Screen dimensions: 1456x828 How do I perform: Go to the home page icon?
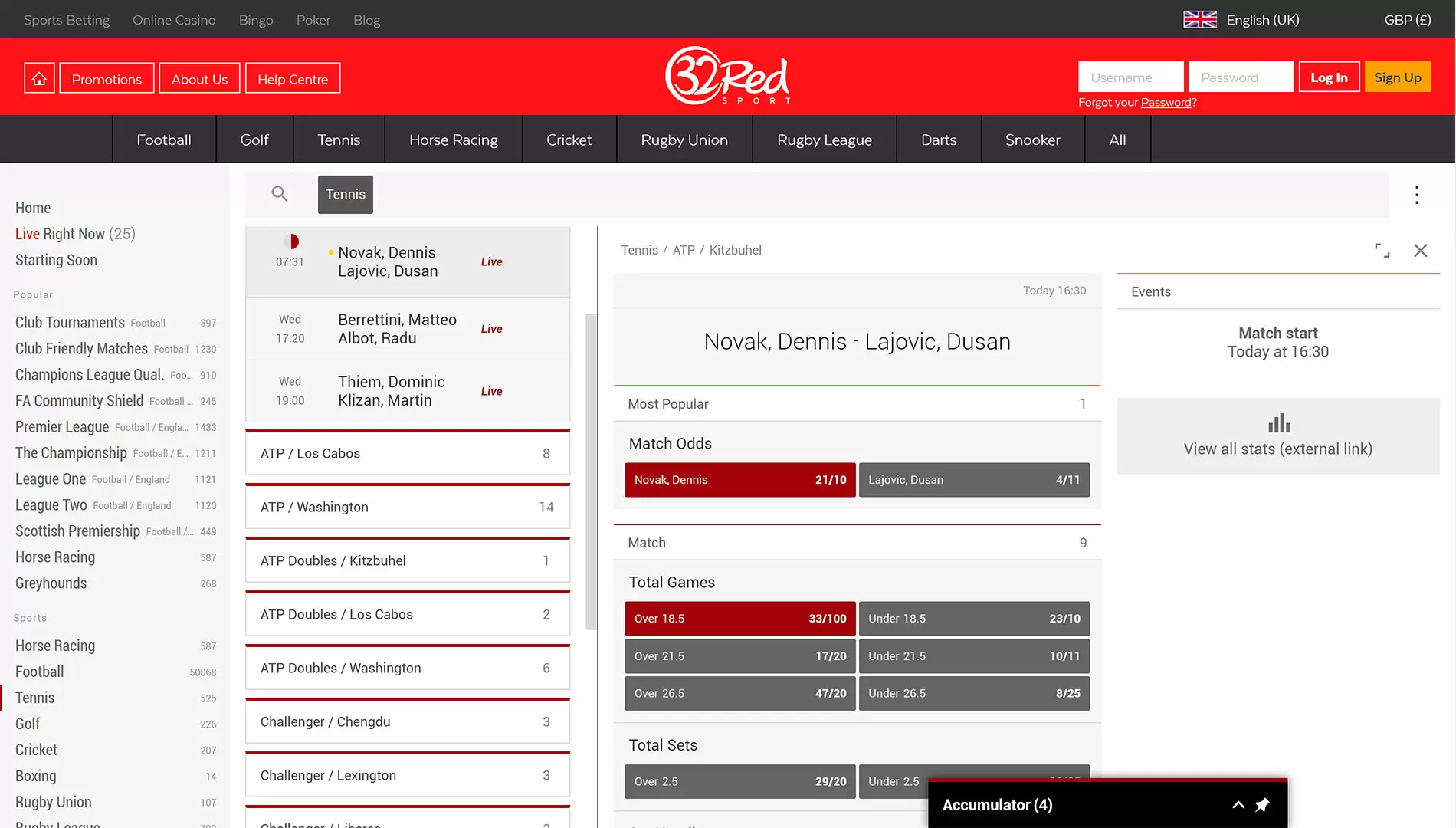click(39, 78)
